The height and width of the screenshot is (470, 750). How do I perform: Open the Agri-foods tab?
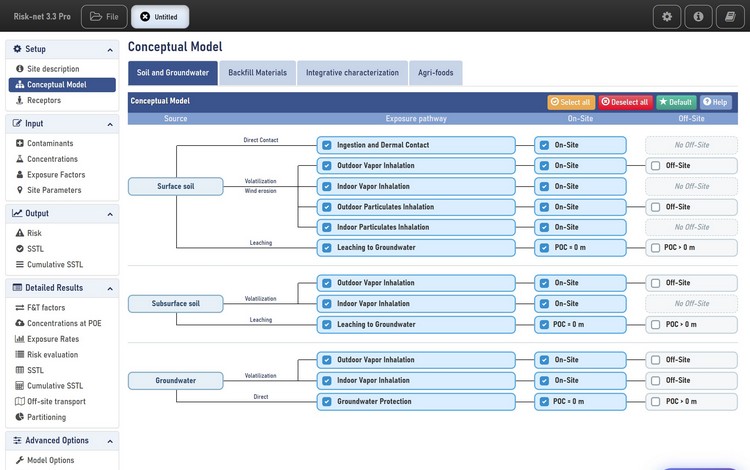point(435,73)
